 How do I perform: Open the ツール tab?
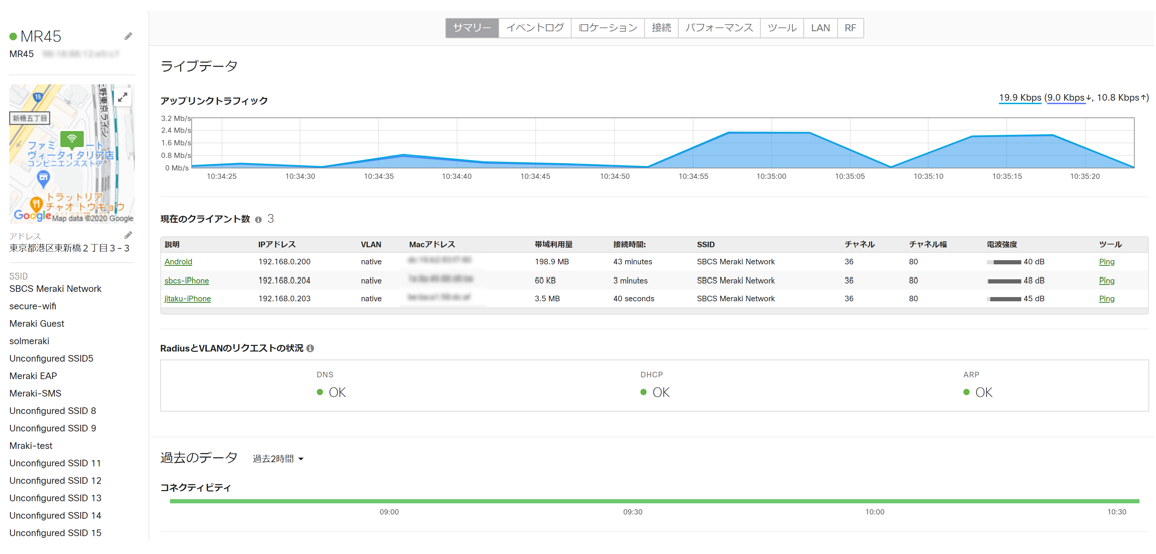point(781,28)
